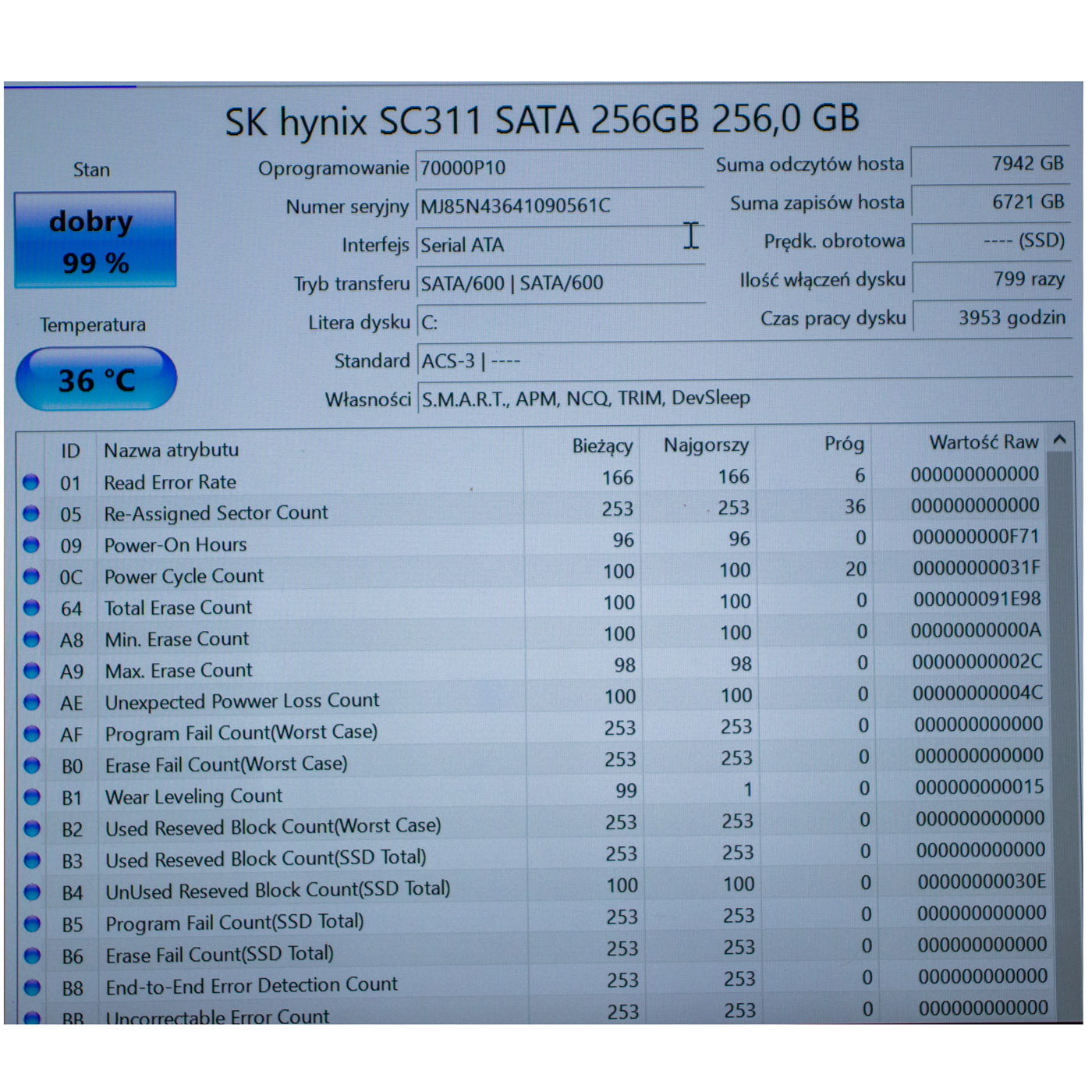Image resolution: width=1092 pixels, height=1092 pixels.
Task: Click raw value 000000000F71 of Power-On Hours
Action: coord(976,537)
